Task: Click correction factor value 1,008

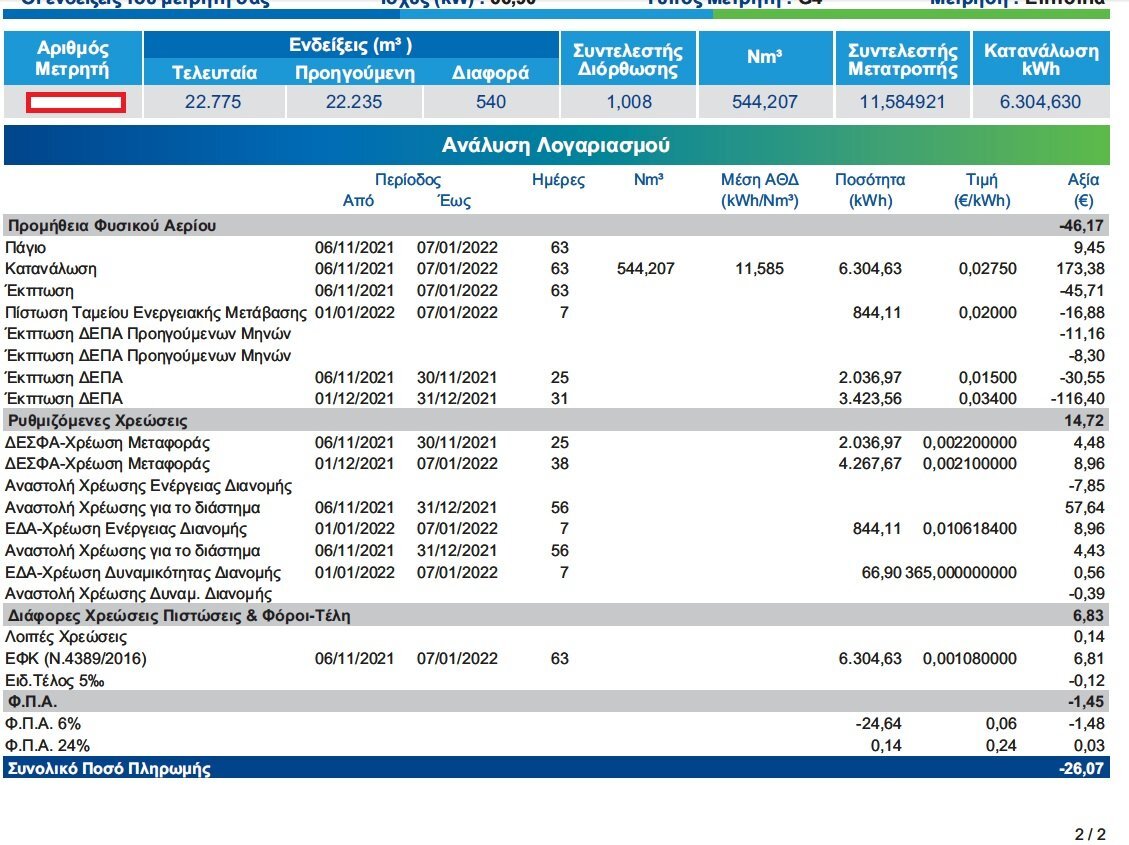Action: (629, 101)
